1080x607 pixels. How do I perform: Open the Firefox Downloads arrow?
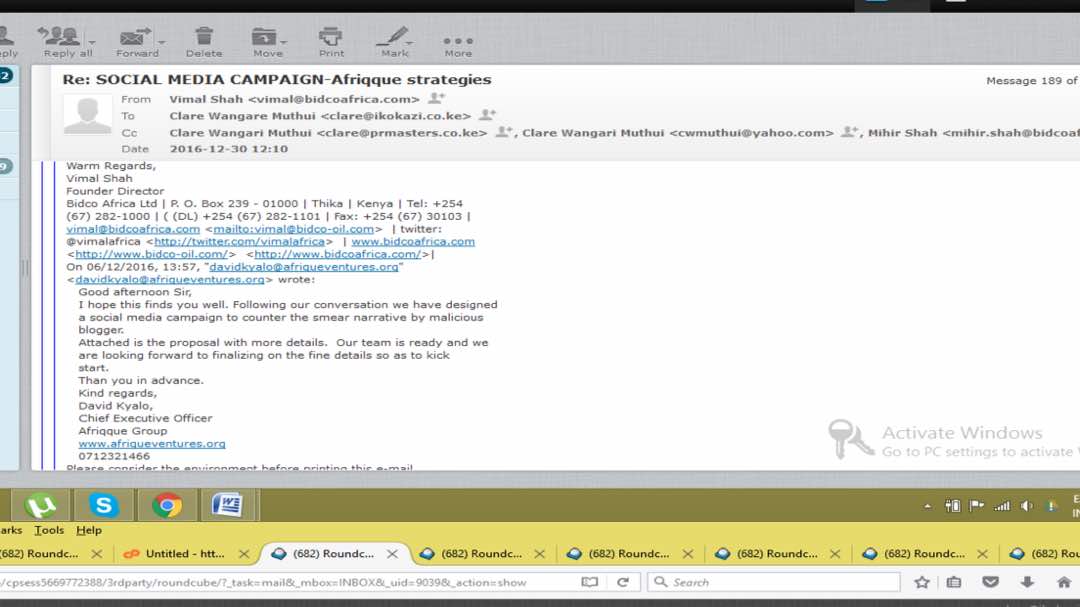click(1027, 582)
